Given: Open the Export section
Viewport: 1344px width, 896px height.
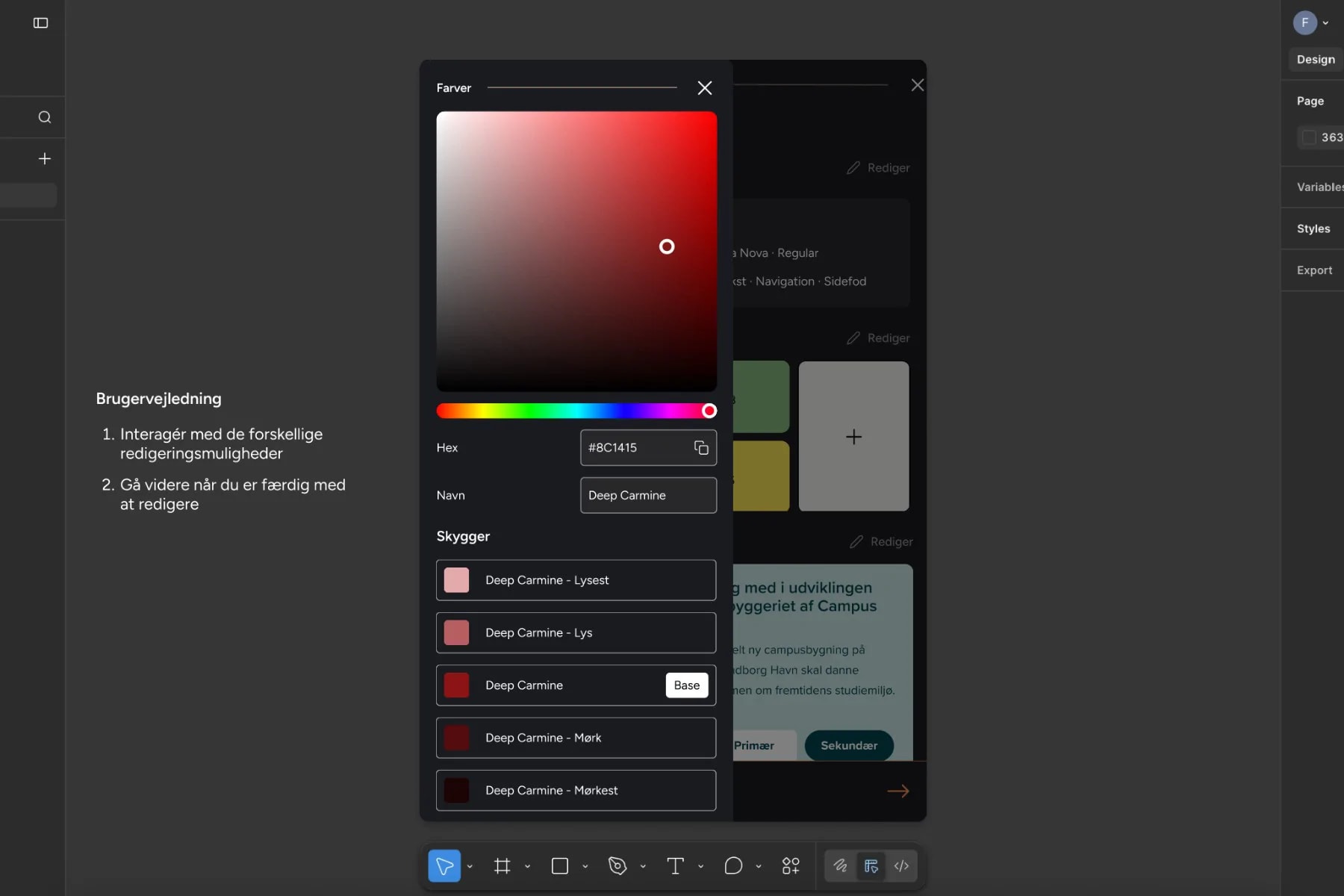Looking at the screenshot, I should click(x=1314, y=270).
